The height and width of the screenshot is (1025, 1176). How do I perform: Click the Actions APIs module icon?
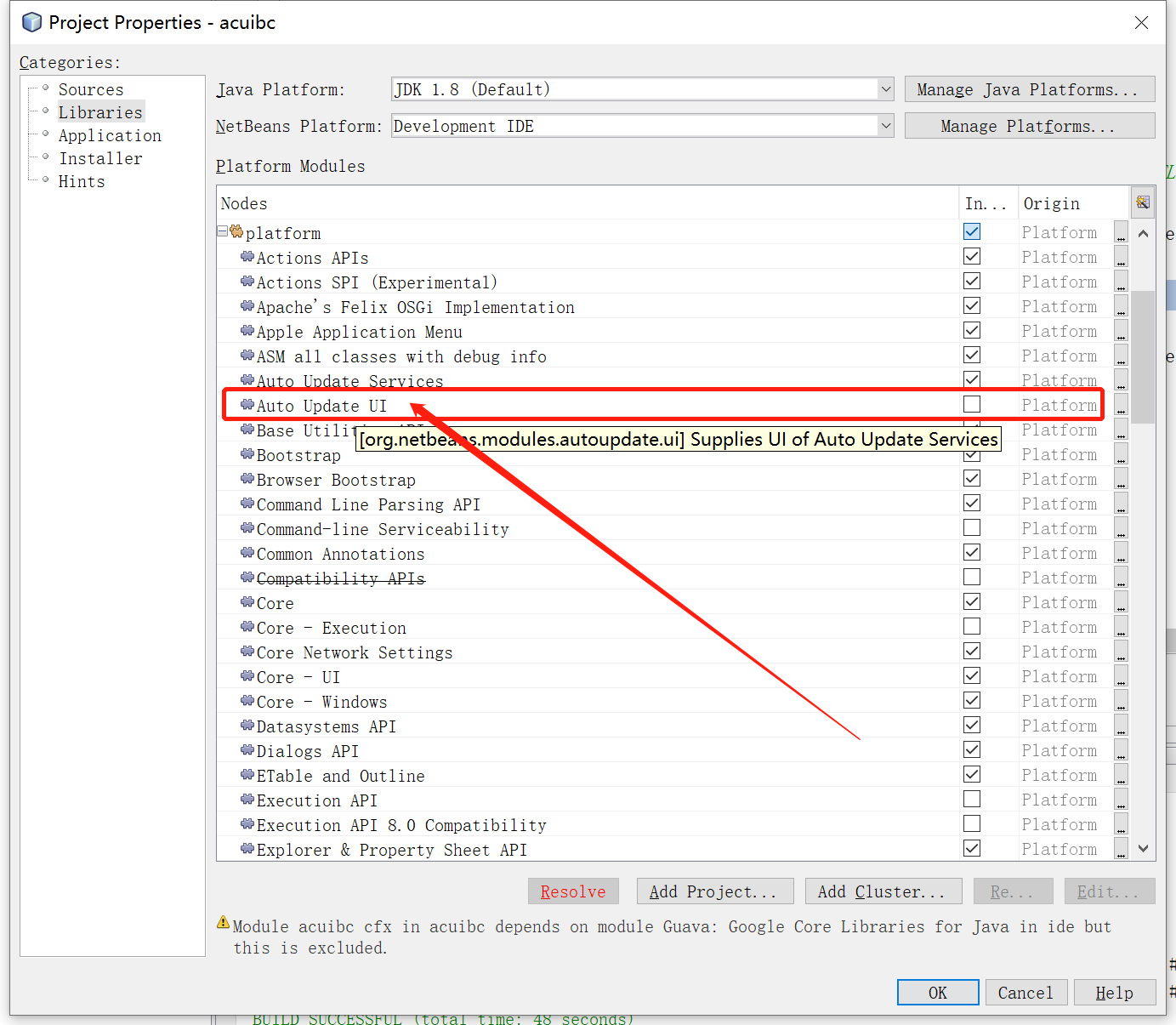click(247, 257)
